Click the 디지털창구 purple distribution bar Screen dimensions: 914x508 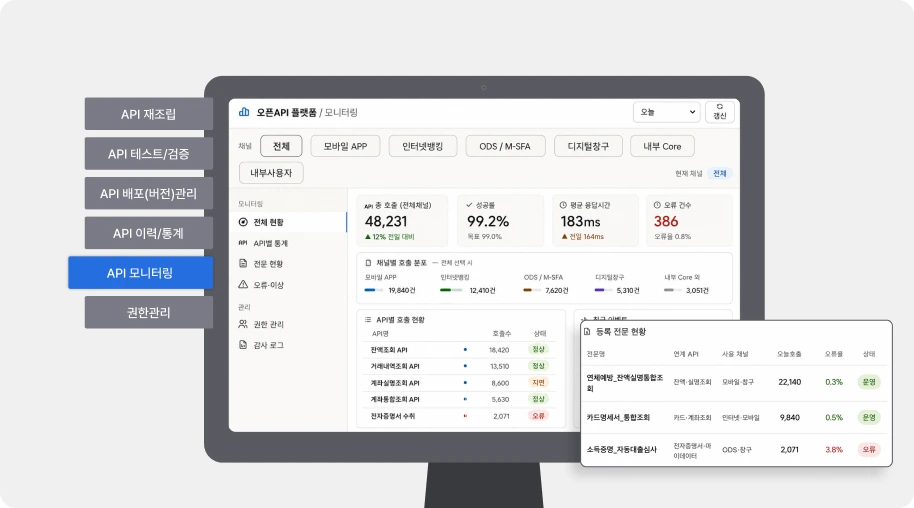(x=603, y=290)
